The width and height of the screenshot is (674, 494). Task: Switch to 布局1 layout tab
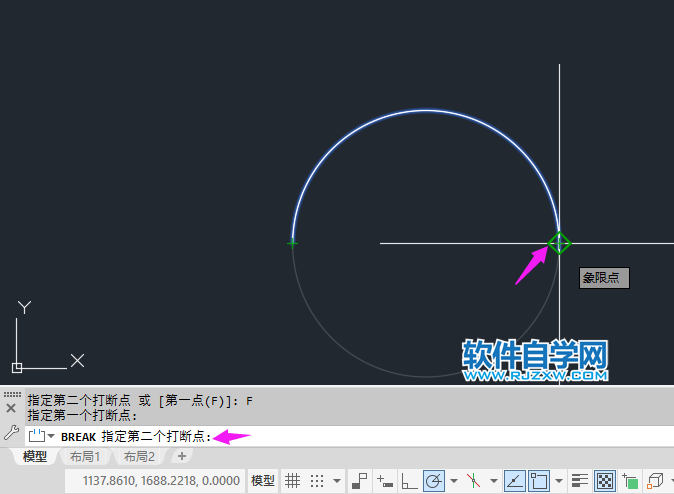point(84,457)
